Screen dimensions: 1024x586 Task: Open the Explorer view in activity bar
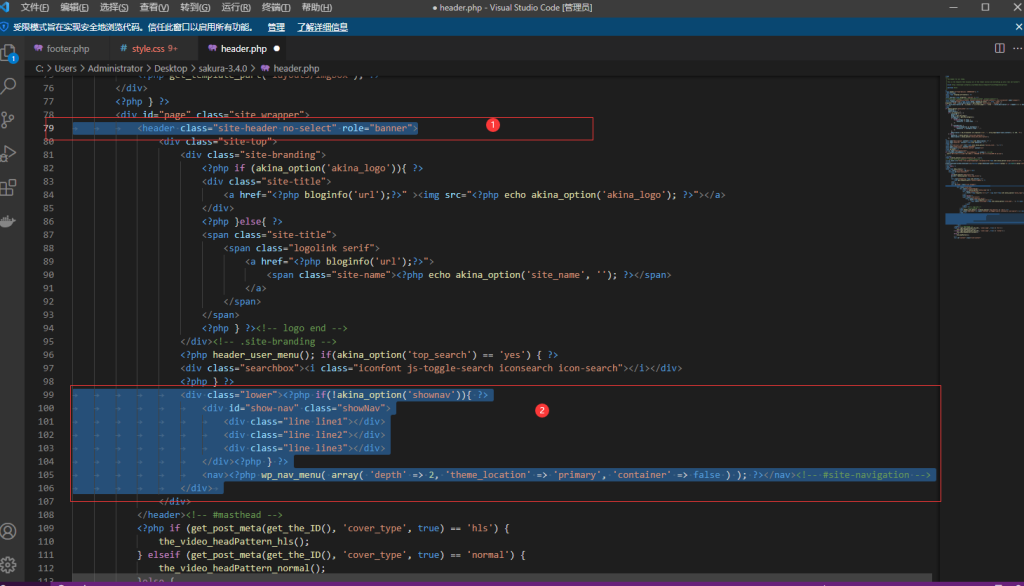9,52
